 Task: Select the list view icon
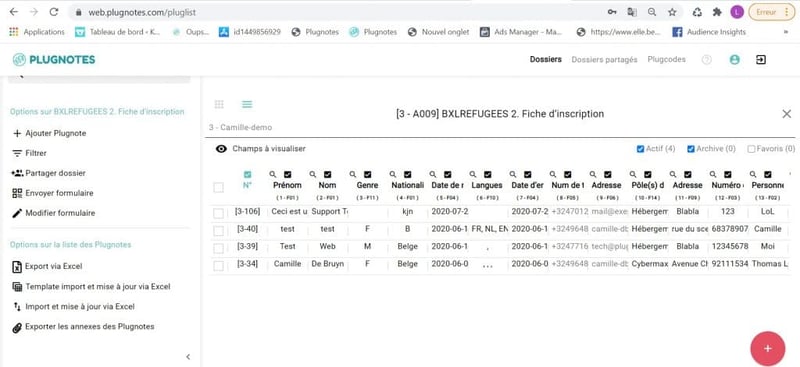[x=247, y=104]
